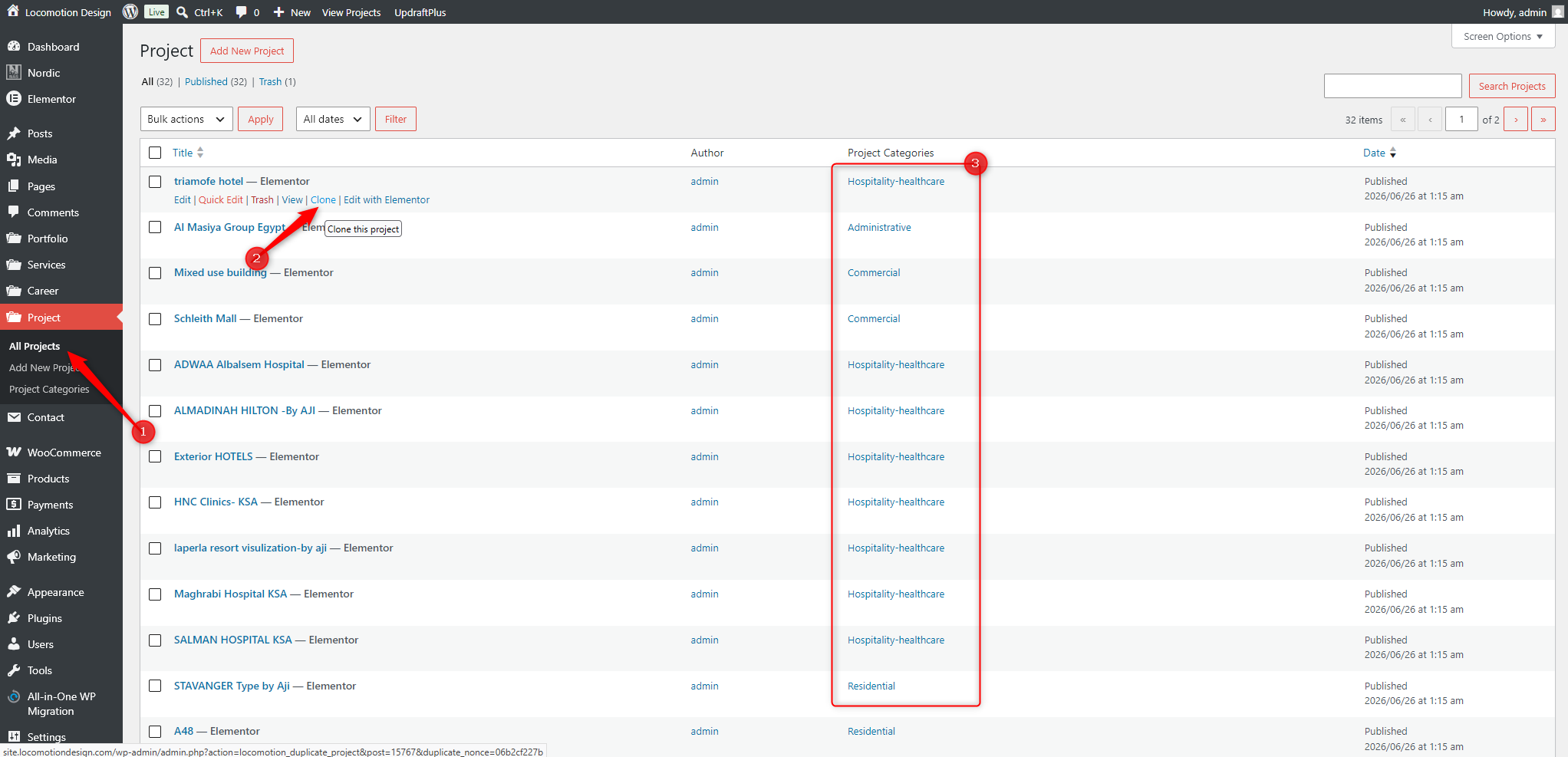Show Trash projects filter
This screenshot has width=1568, height=757.
(x=270, y=81)
